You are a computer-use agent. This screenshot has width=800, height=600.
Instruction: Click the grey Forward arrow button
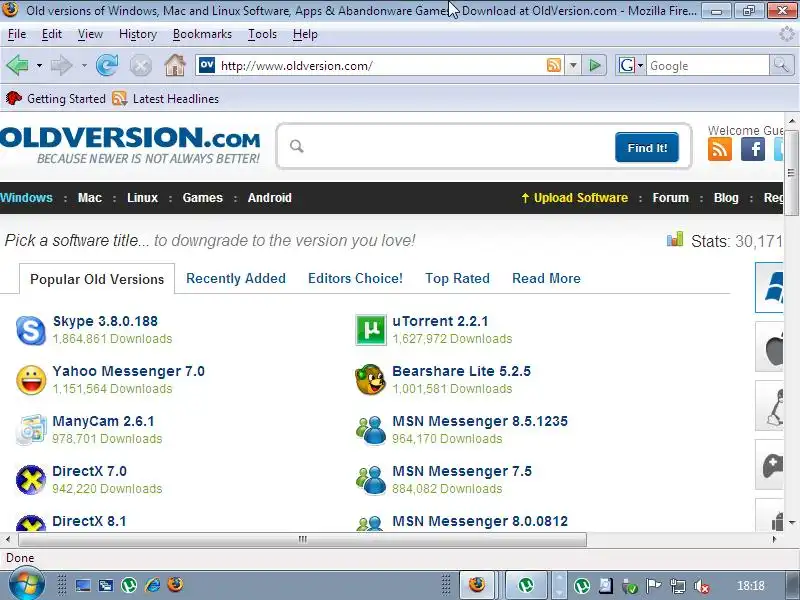pos(62,65)
